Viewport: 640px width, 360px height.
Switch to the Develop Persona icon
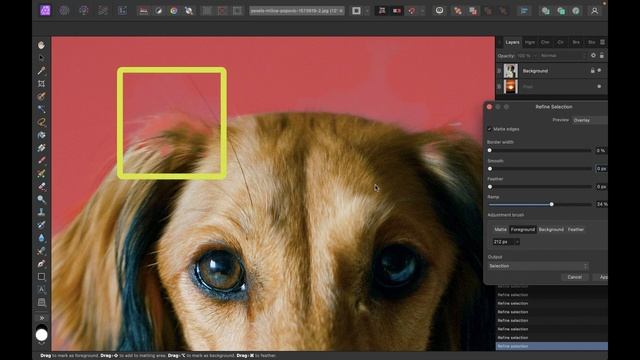tap(103, 11)
